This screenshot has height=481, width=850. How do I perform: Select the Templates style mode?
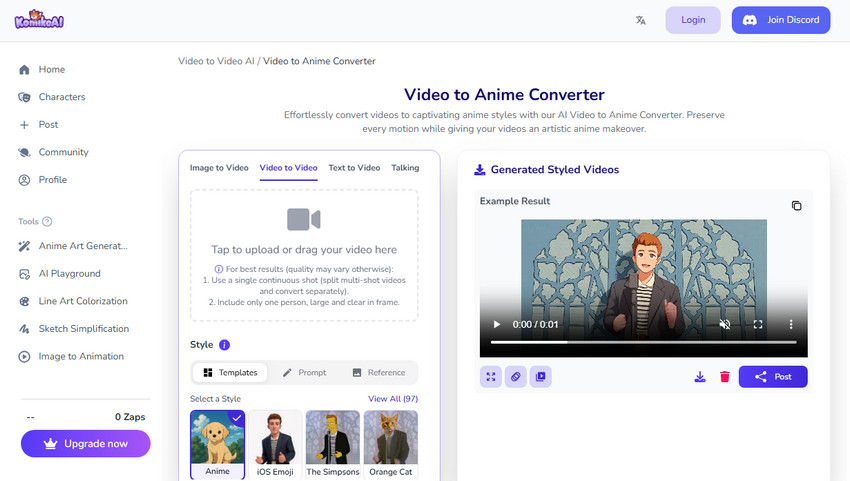(x=230, y=373)
